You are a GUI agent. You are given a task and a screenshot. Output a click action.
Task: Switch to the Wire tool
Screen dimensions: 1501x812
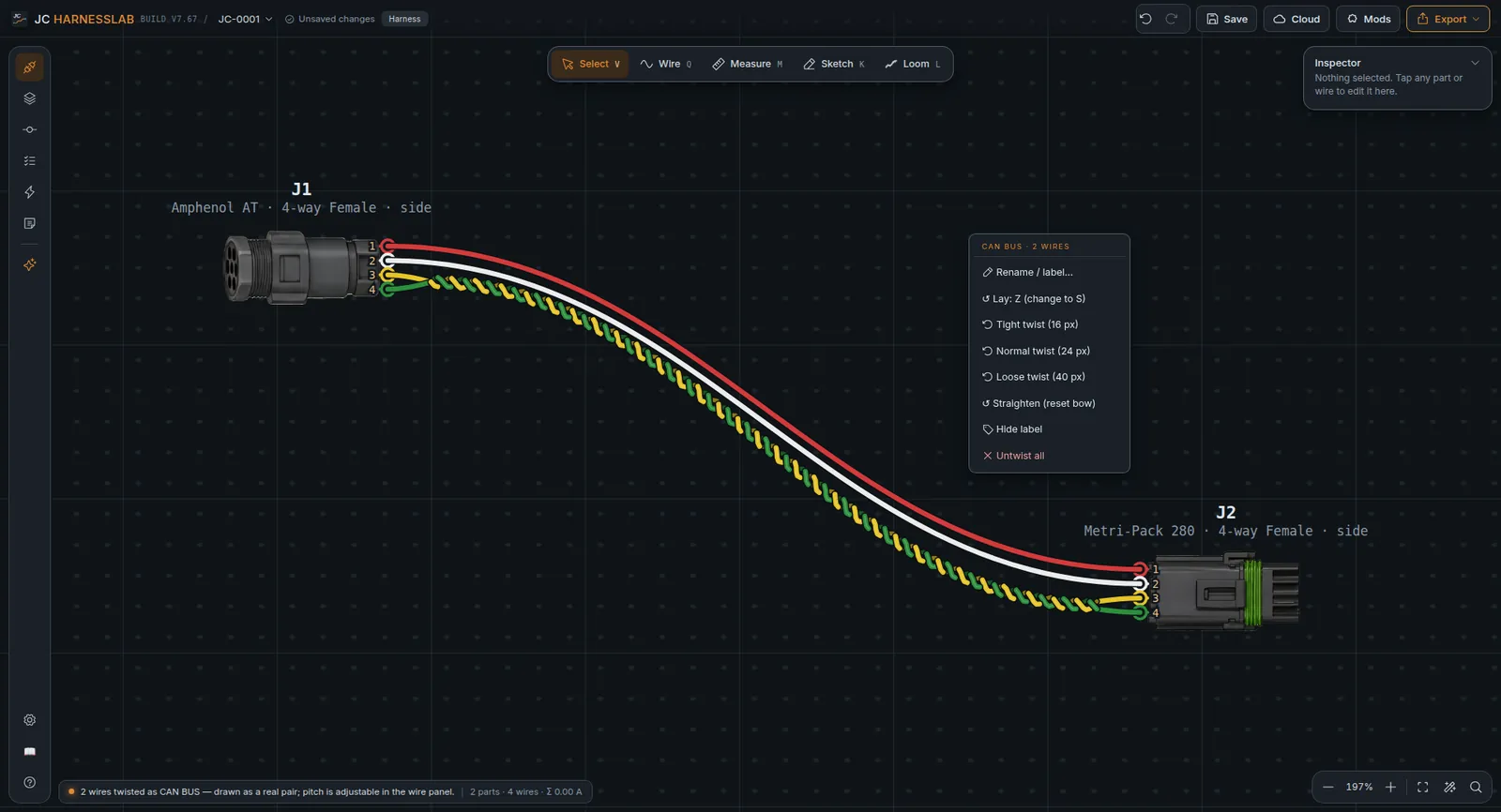pos(666,64)
